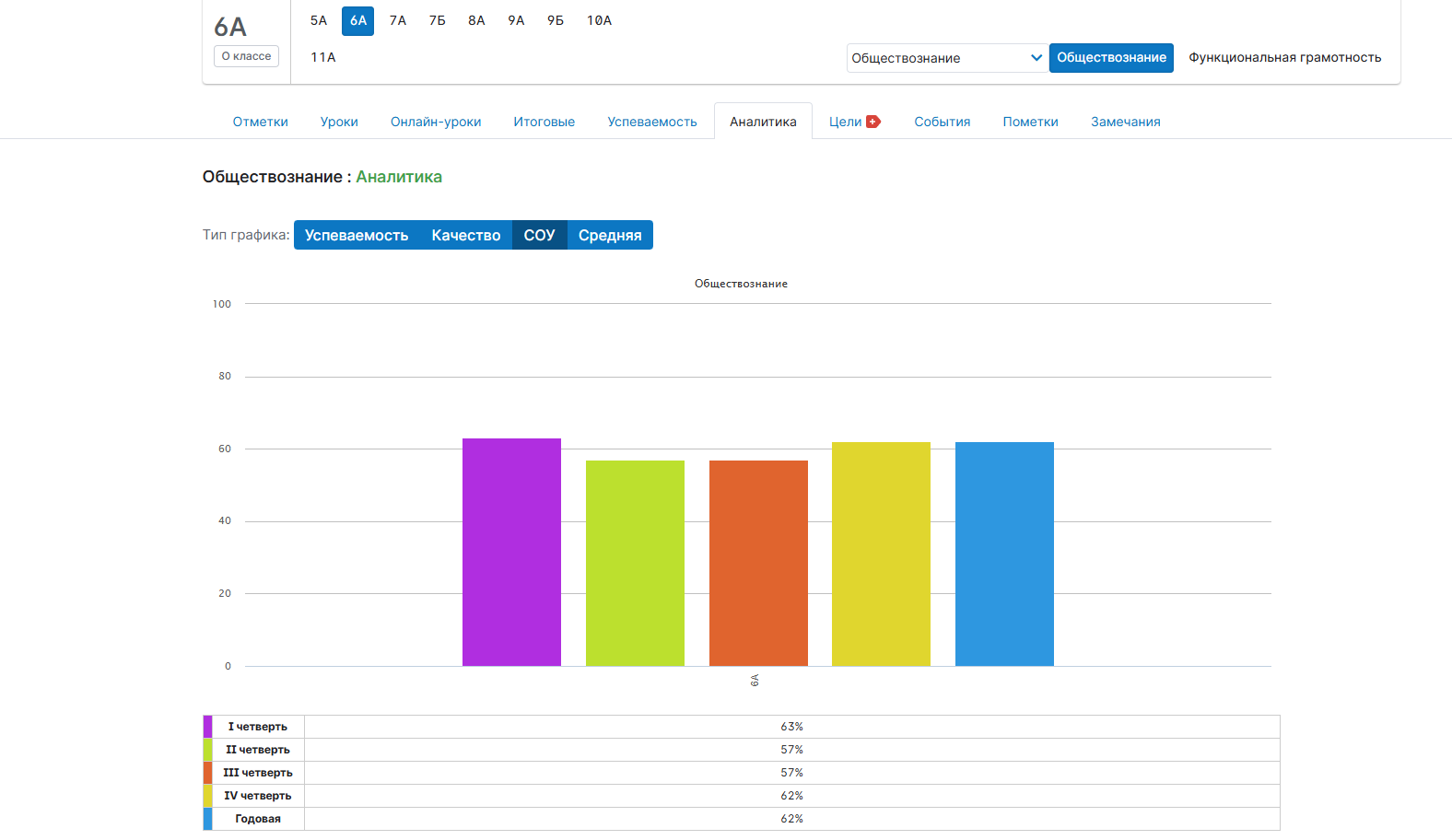Click the red plus icon beside Цели
This screenshot has height=840, width=1452.
[x=873, y=122]
